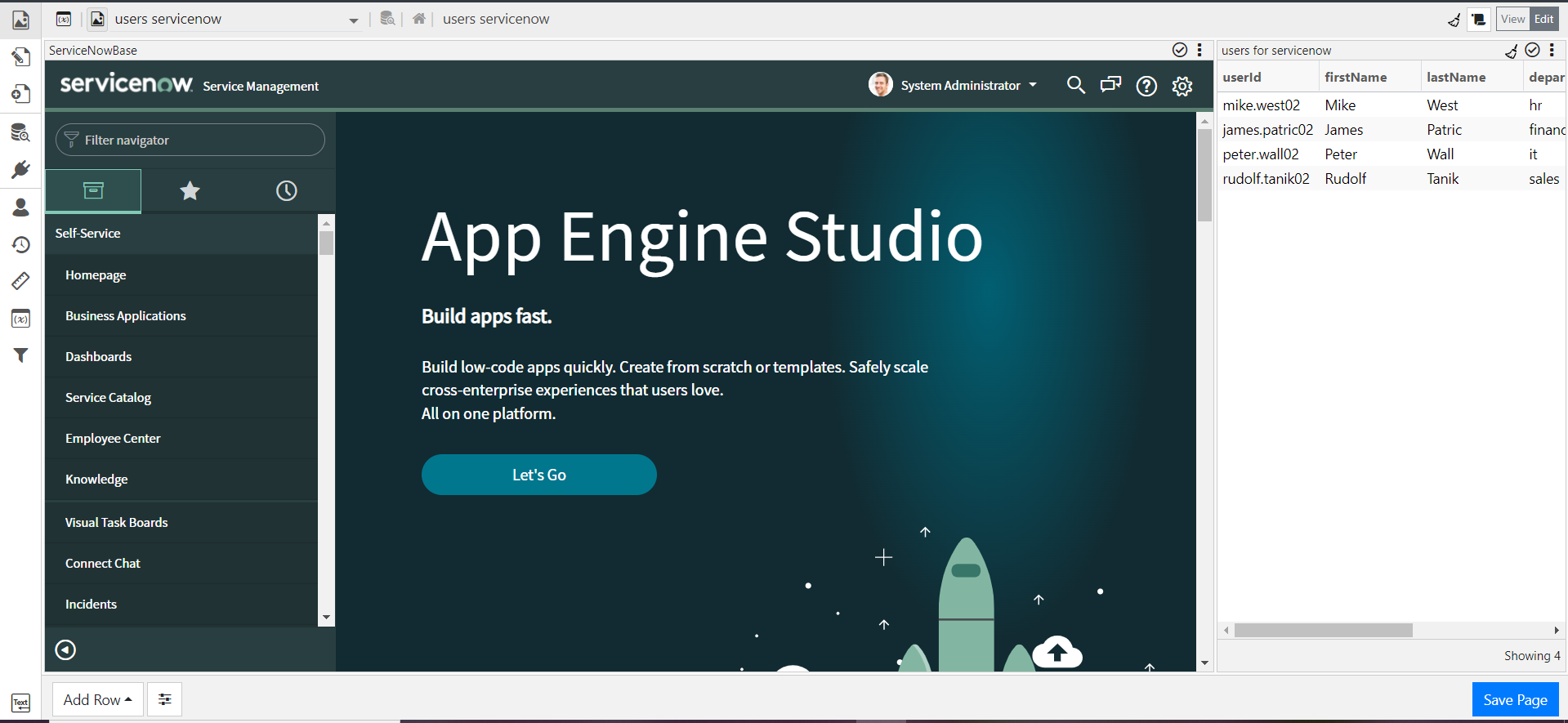This screenshot has width=1568, height=723.
Task: Collapse the Self-Service menu section
Action: click(x=181, y=234)
